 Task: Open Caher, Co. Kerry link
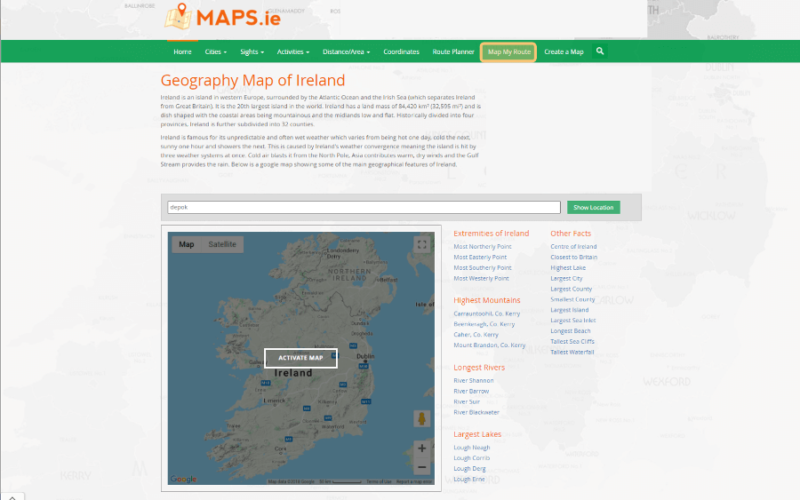pyautogui.click(x=476, y=335)
